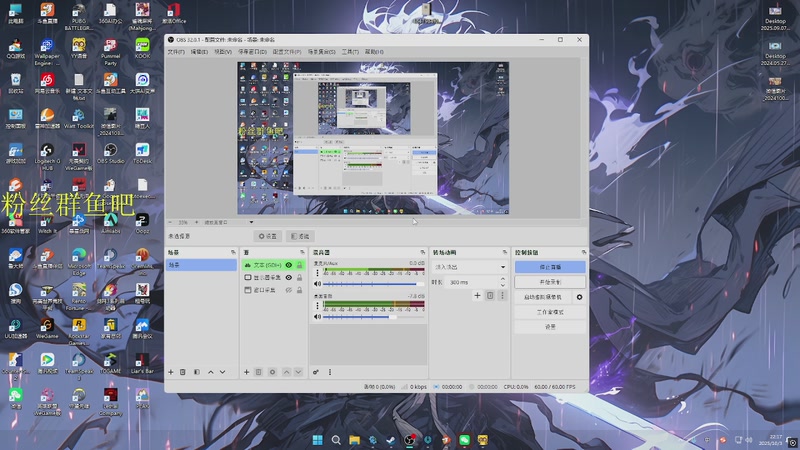
Task: Mute the 麦克风/Aux channel
Action: (x=317, y=284)
